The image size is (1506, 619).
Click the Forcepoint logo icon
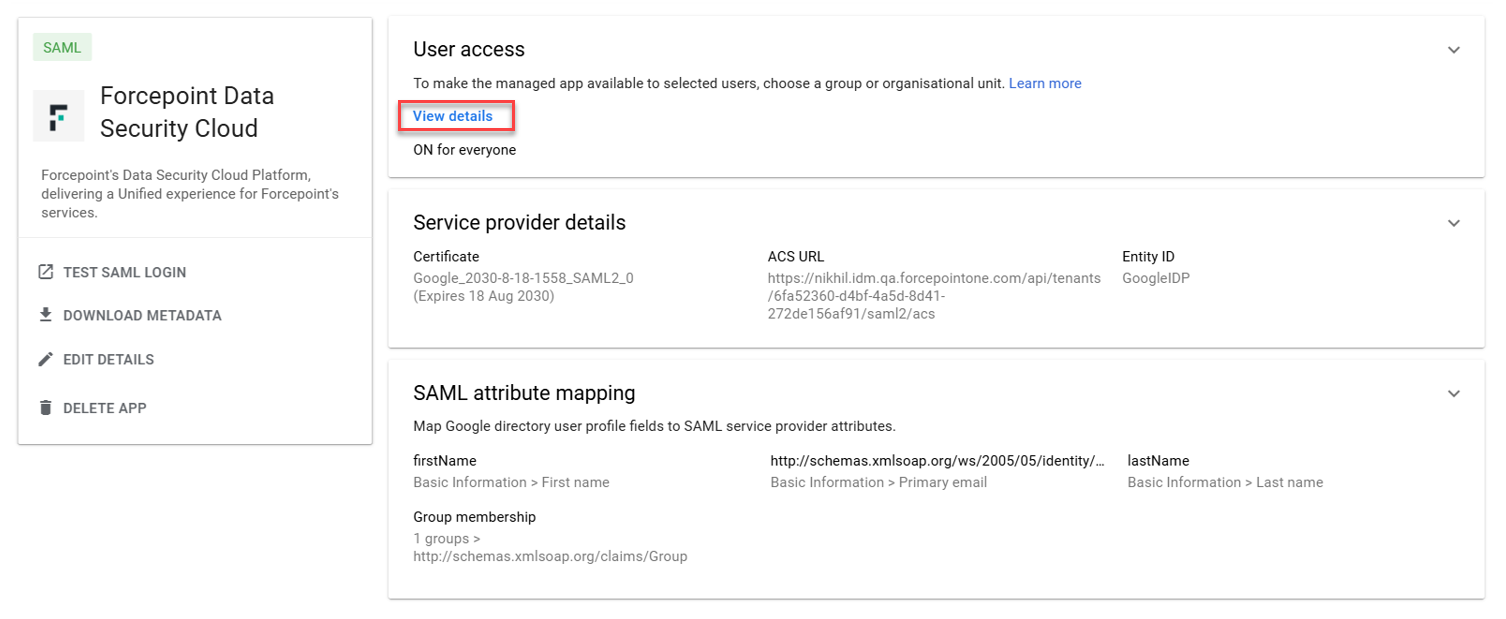pyautogui.click(x=58, y=115)
